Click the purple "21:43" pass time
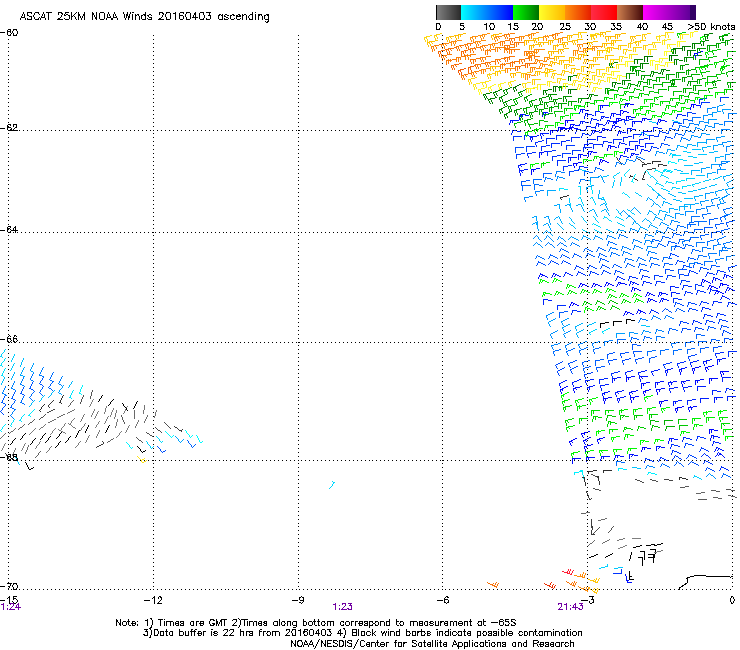This screenshot has width=740, height=650. [x=571, y=607]
